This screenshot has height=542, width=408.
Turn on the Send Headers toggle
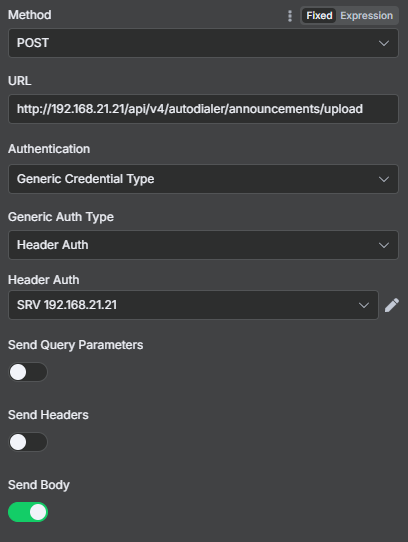click(x=28, y=442)
